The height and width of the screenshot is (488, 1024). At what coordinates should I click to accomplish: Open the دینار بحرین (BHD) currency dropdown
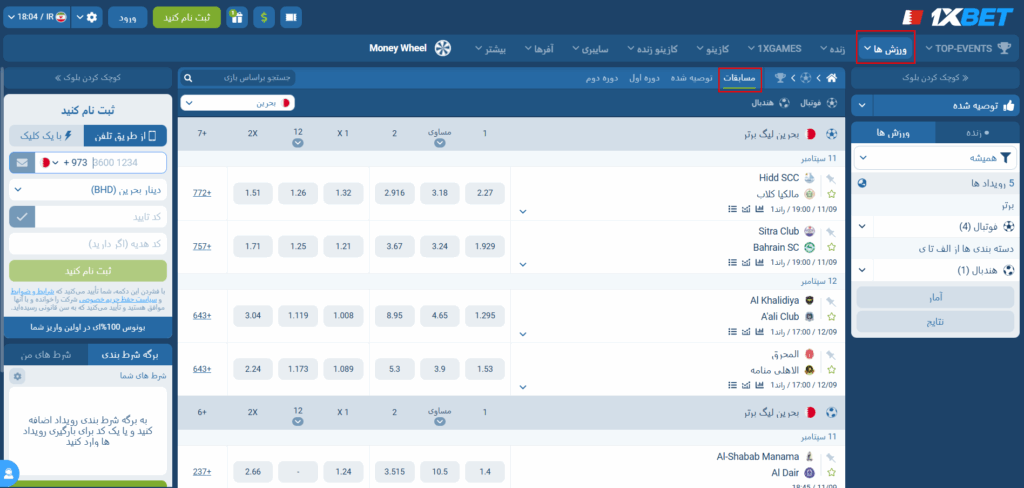[88, 190]
